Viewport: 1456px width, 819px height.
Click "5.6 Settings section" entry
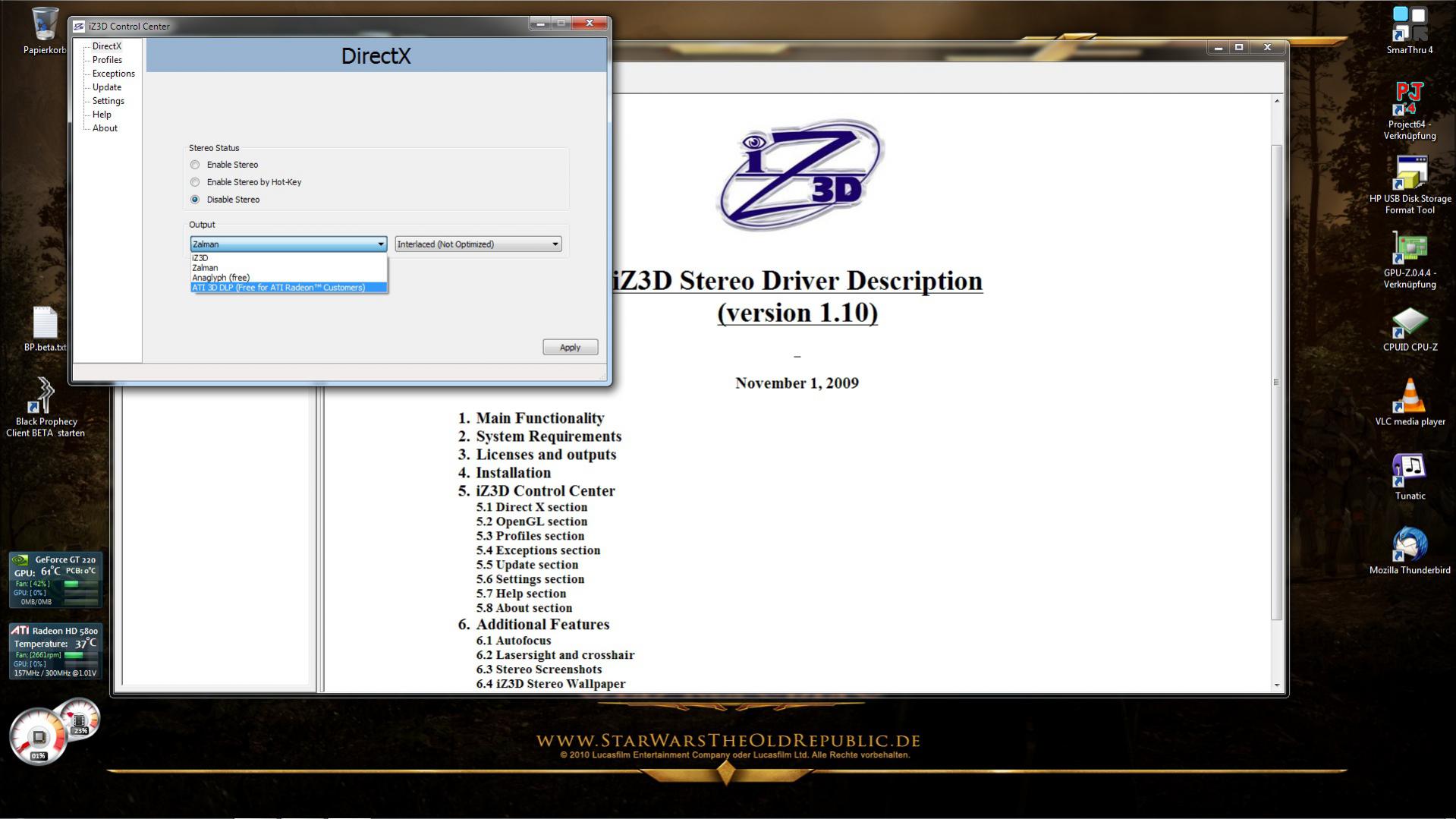click(x=530, y=579)
